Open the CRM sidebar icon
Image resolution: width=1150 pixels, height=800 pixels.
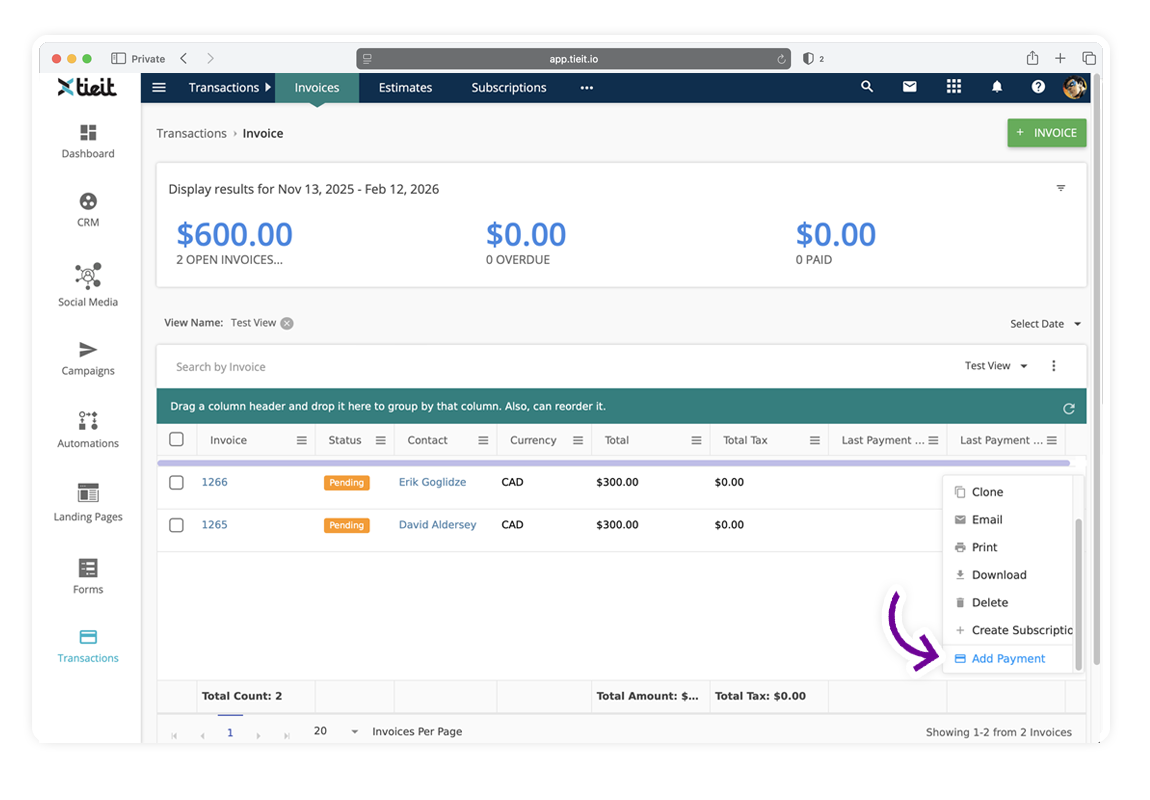[88, 201]
